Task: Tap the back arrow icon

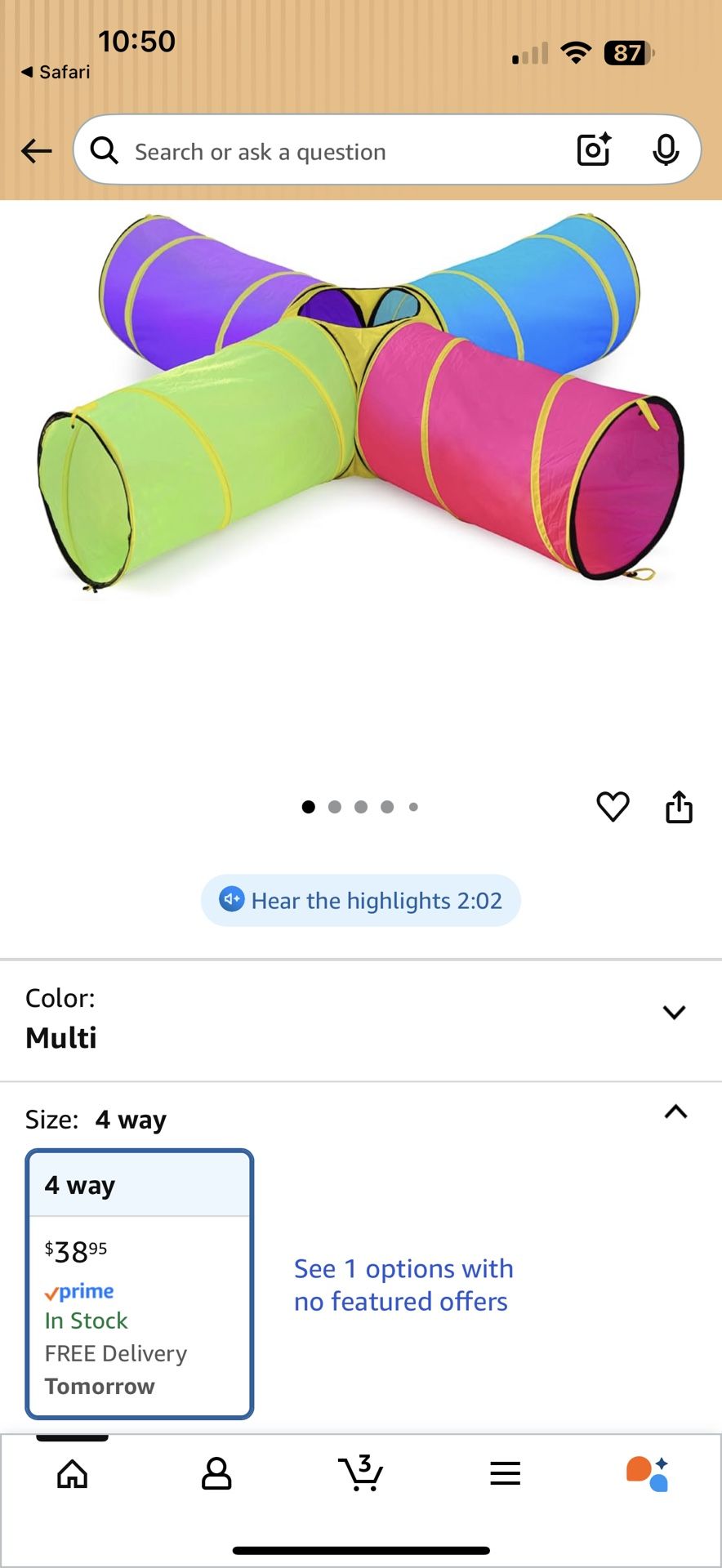Action: (x=37, y=151)
